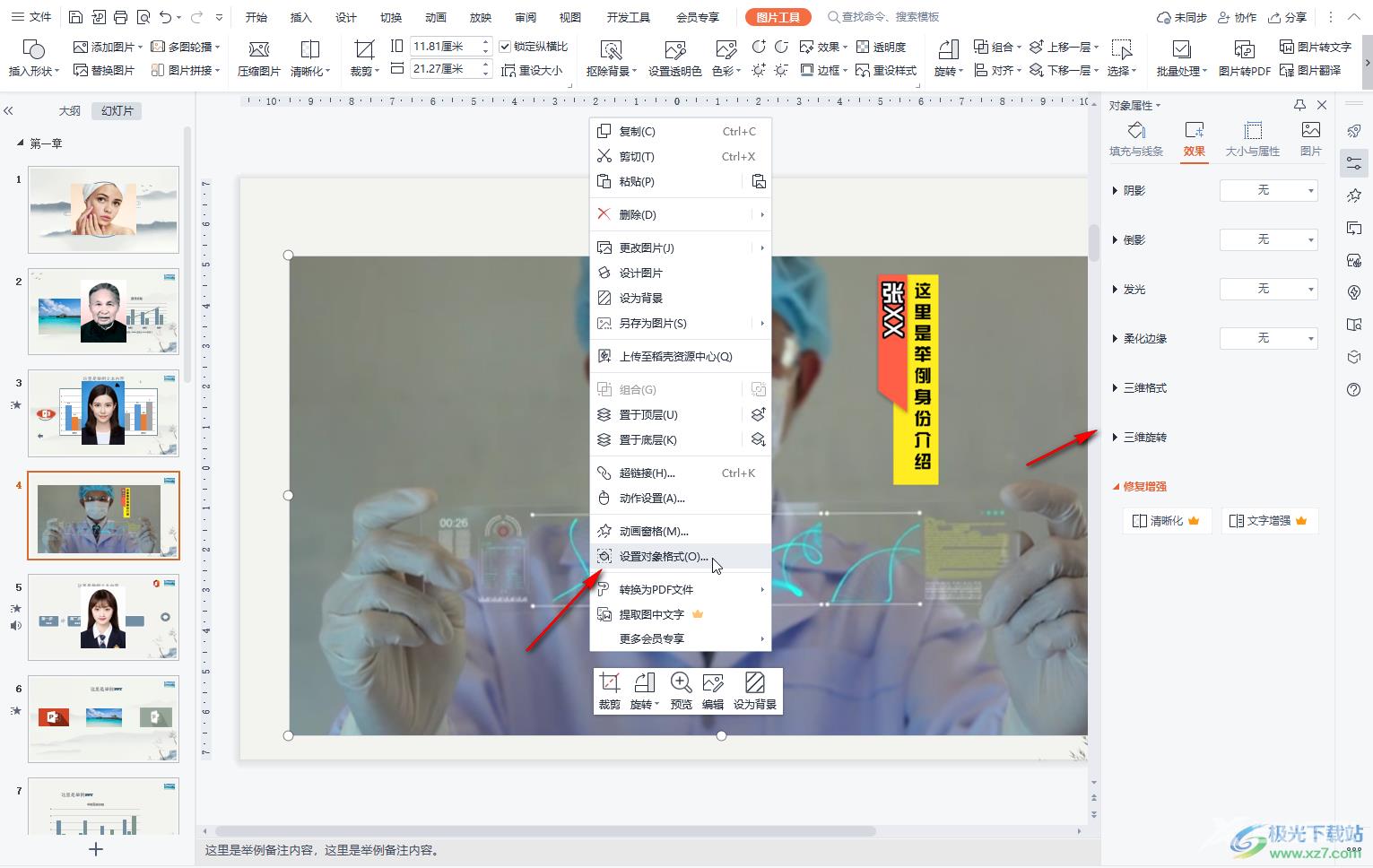1373x868 pixels.
Task: Click the Sharpen enhancement button
Action: (x=1167, y=521)
